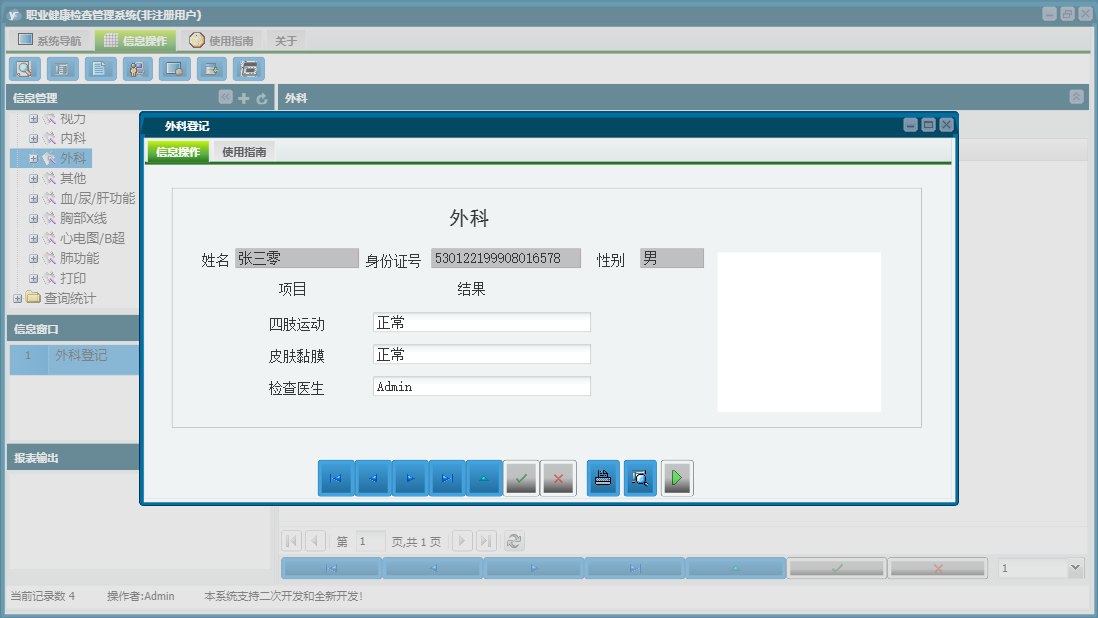Screen dimensions: 1098x618
Task: Print the 外科 record from the dialog
Action: point(602,478)
